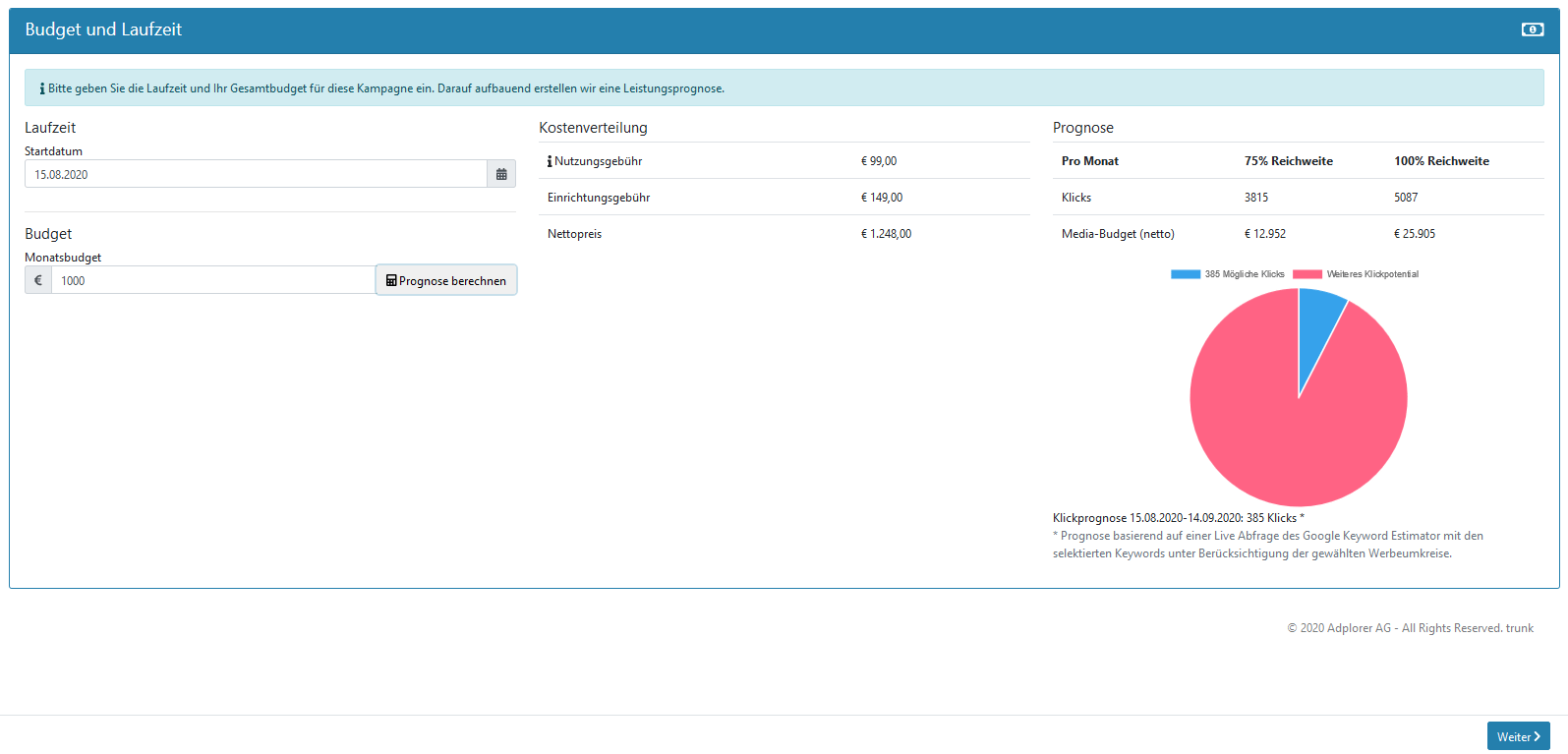
Task: Toggle the red Weiteres Klickpotential legend swatch
Action: pyautogui.click(x=1307, y=274)
